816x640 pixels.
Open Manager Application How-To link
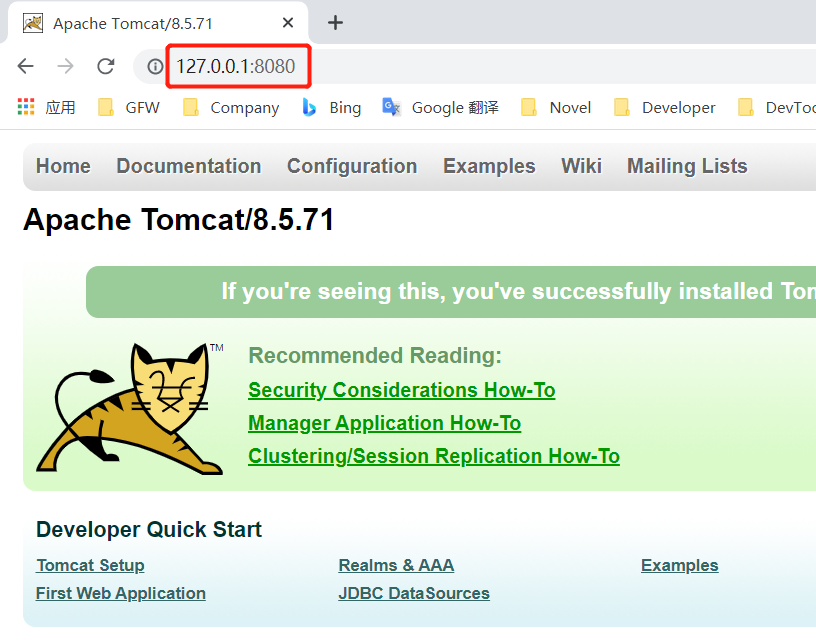coord(385,423)
